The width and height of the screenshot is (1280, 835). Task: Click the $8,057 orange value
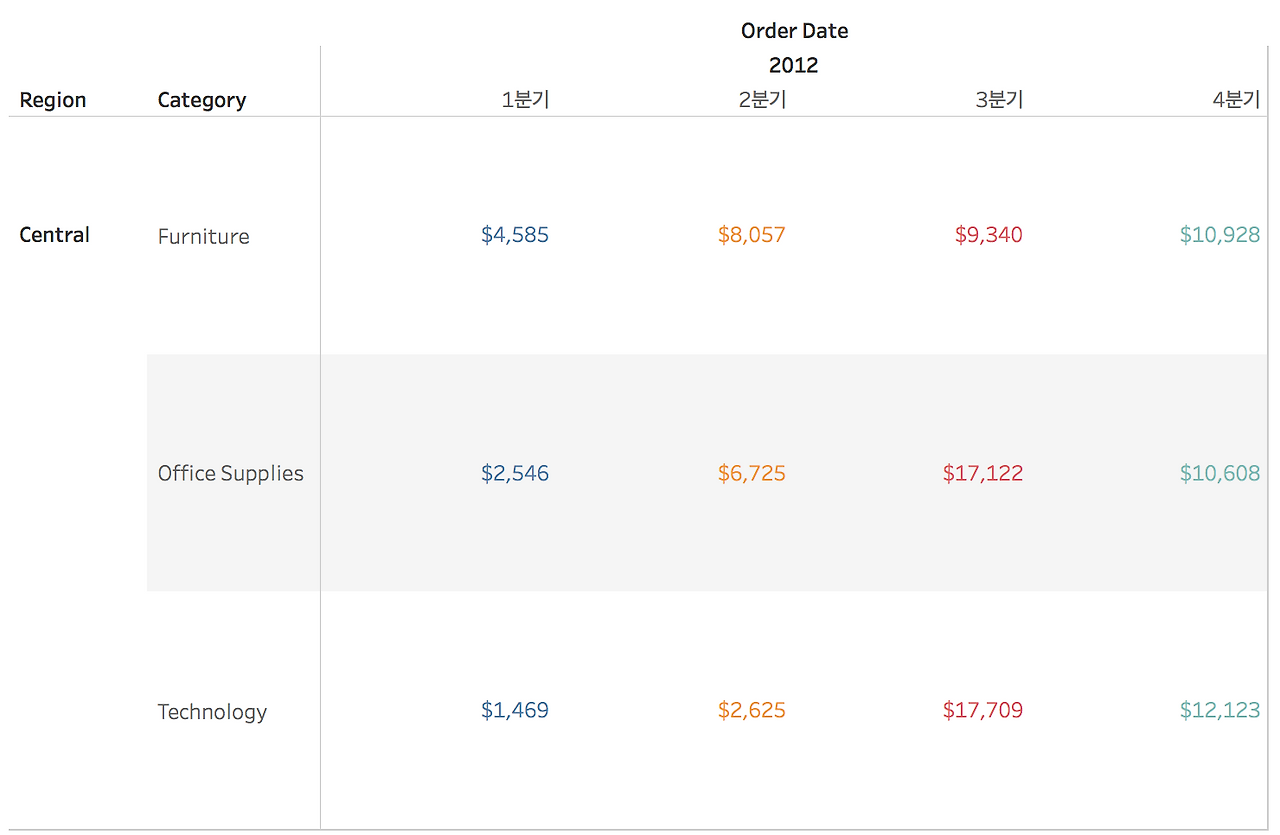click(x=752, y=235)
